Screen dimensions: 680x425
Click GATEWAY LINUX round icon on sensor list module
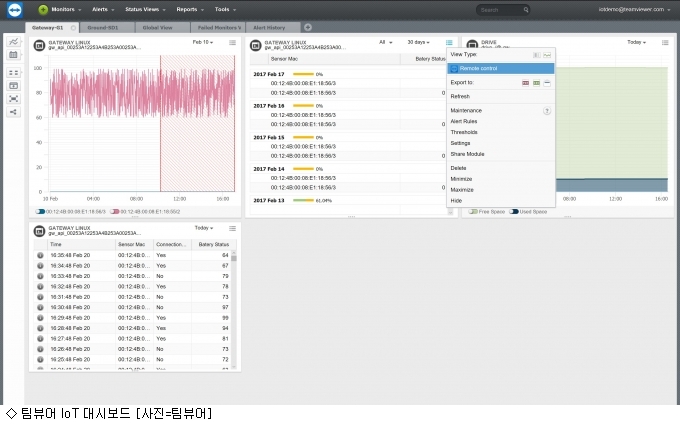pos(256,45)
